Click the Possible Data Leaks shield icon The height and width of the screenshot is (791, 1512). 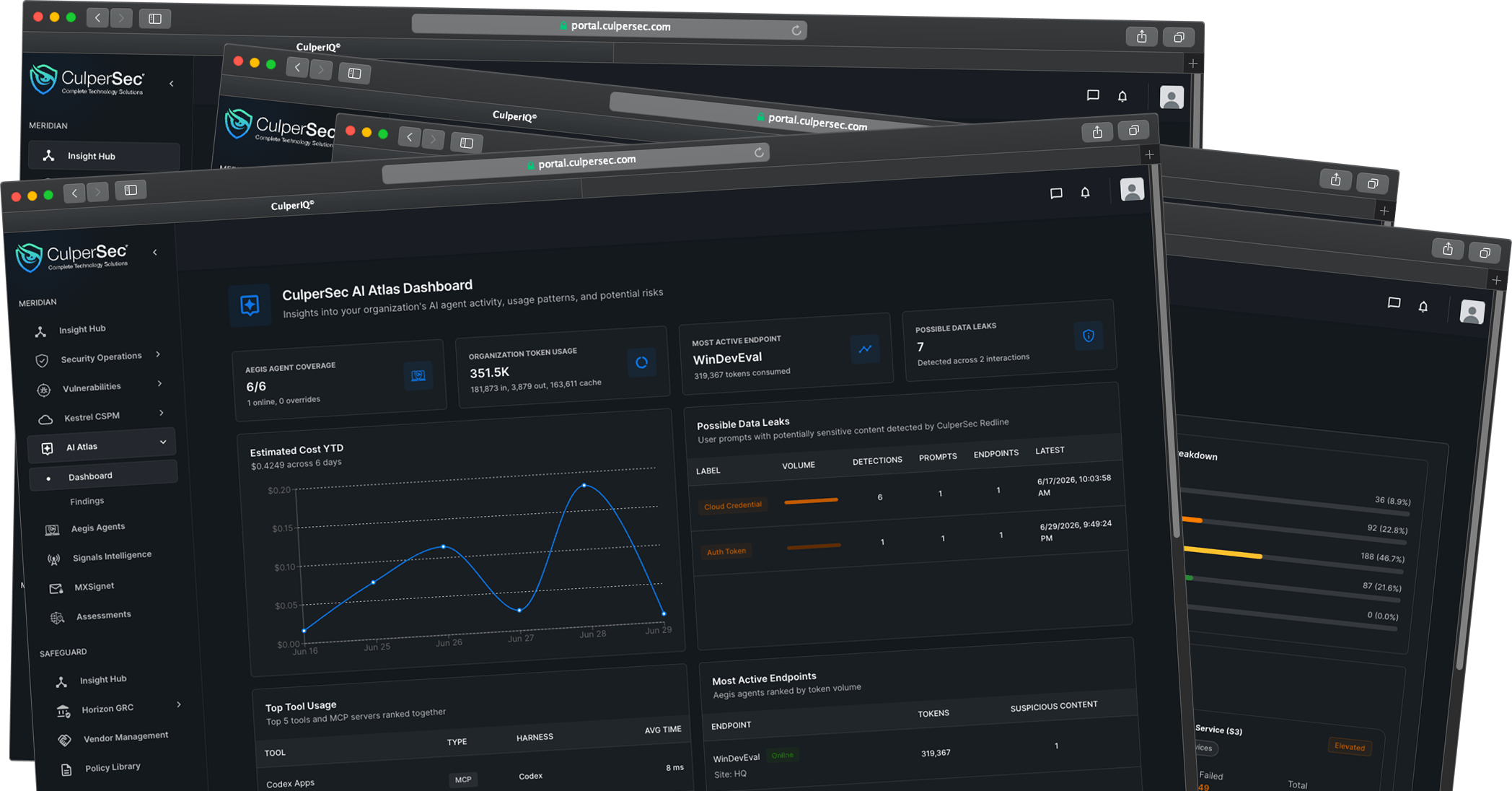pos(1089,336)
